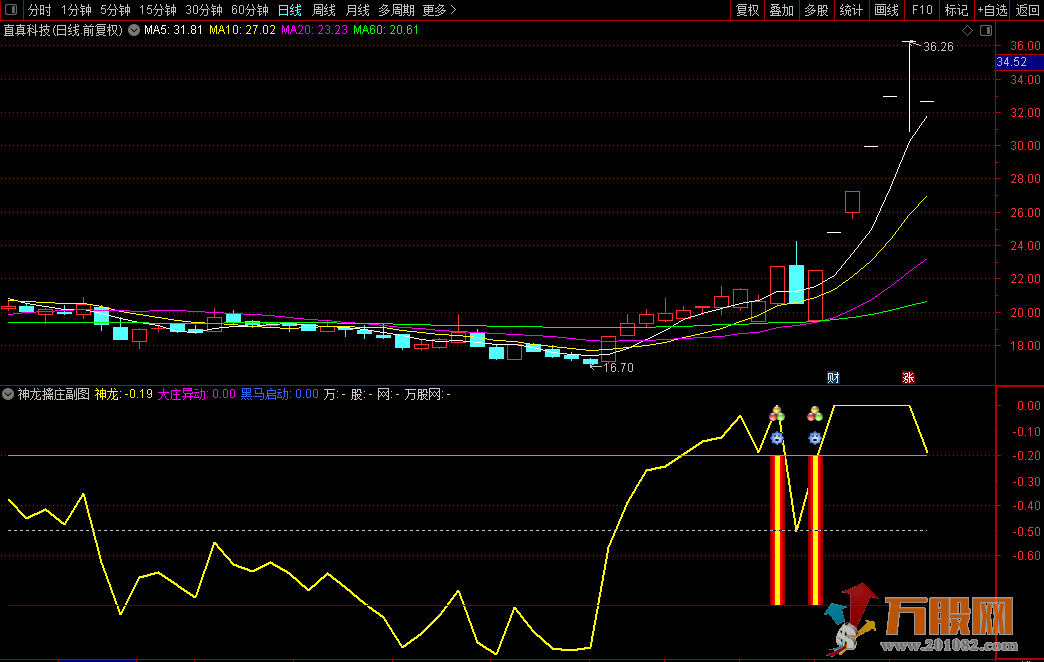Click the first red-yellow signal bar
The image size is (1044, 662).
777,530
